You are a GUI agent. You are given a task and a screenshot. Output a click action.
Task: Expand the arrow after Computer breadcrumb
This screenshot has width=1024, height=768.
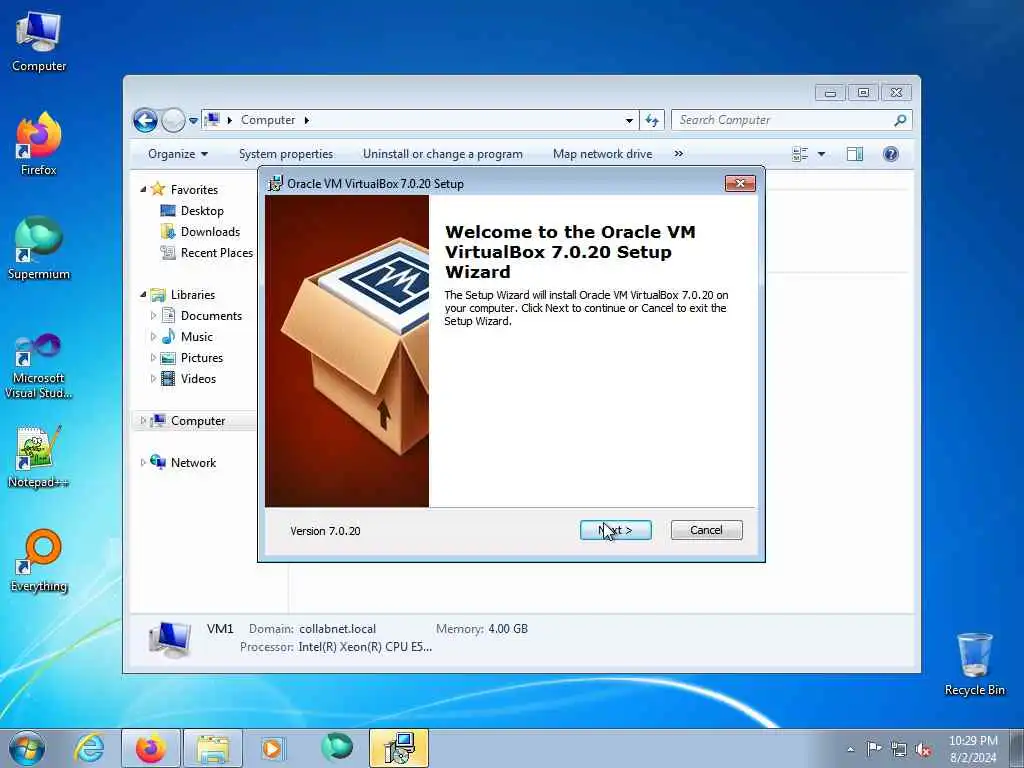[x=307, y=120]
